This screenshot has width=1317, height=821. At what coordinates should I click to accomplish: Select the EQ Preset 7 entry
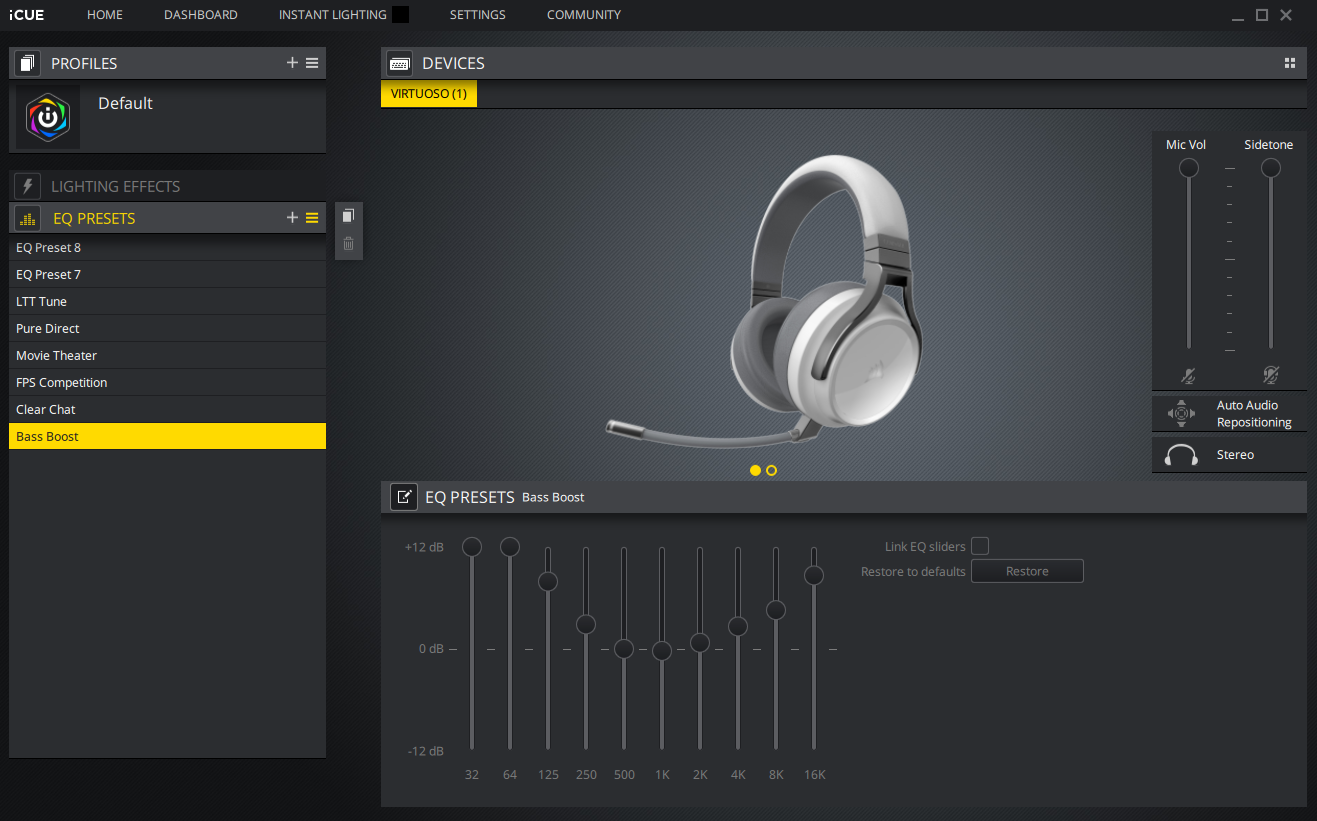tap(167, 274)
